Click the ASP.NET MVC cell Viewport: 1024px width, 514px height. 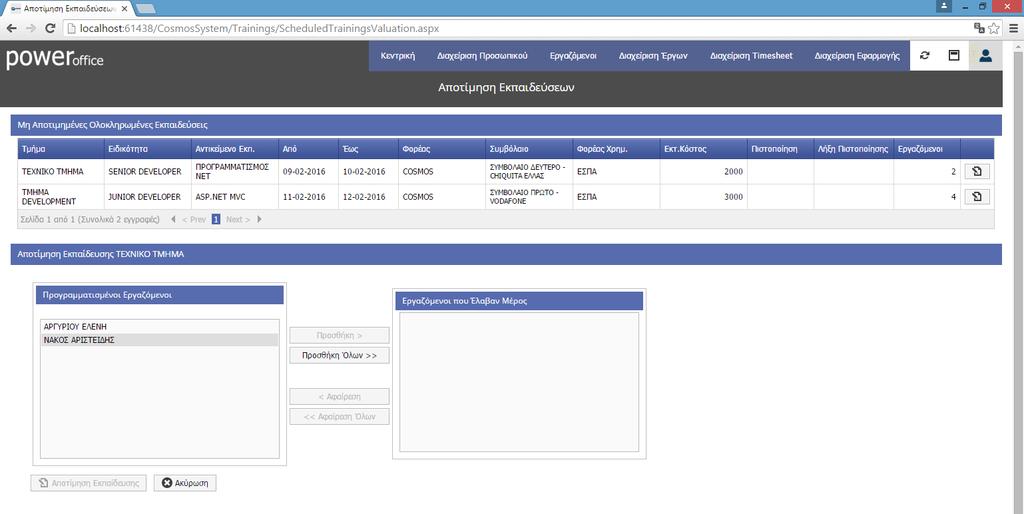pos(234,197)
